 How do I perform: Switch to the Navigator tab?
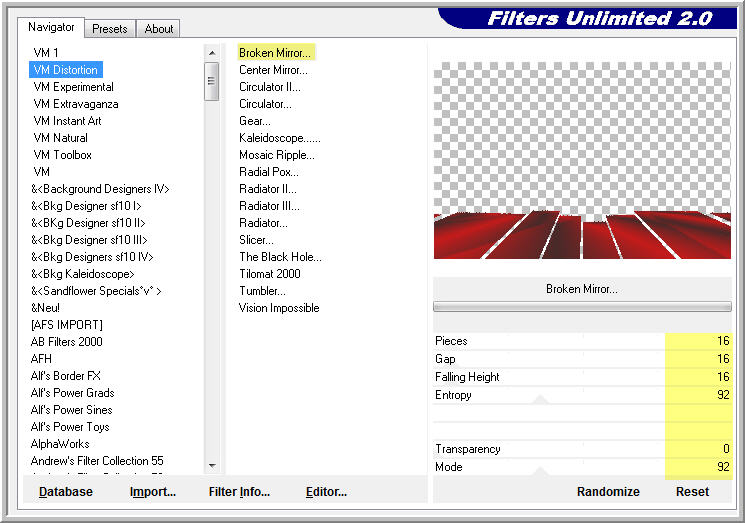[51, 28]
